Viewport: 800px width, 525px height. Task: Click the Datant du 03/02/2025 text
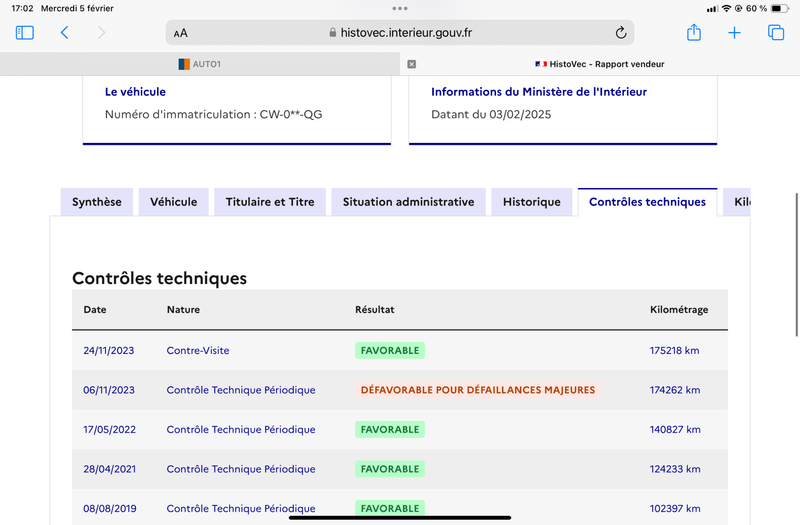(491, 114)
